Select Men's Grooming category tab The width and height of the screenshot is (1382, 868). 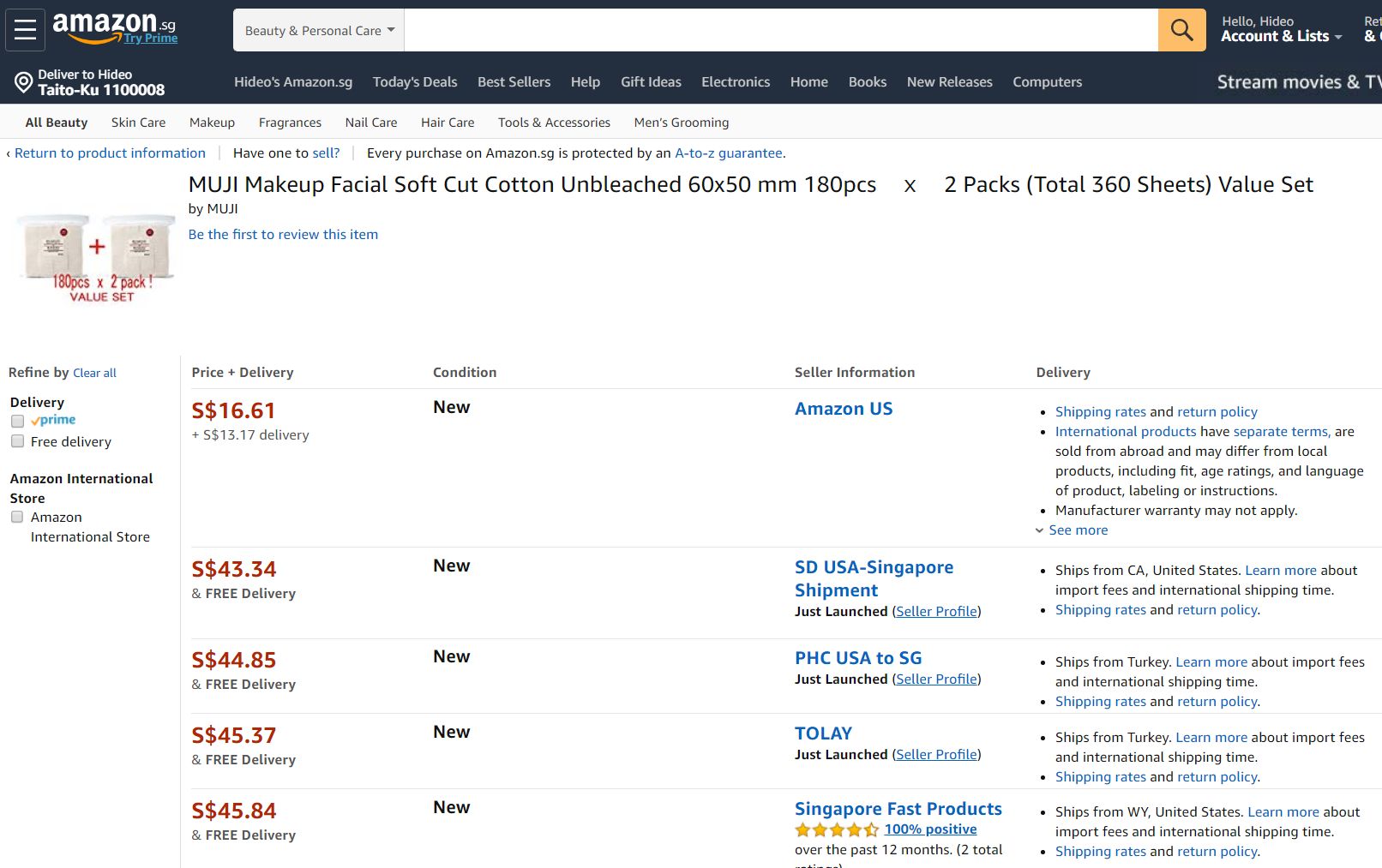682,123
